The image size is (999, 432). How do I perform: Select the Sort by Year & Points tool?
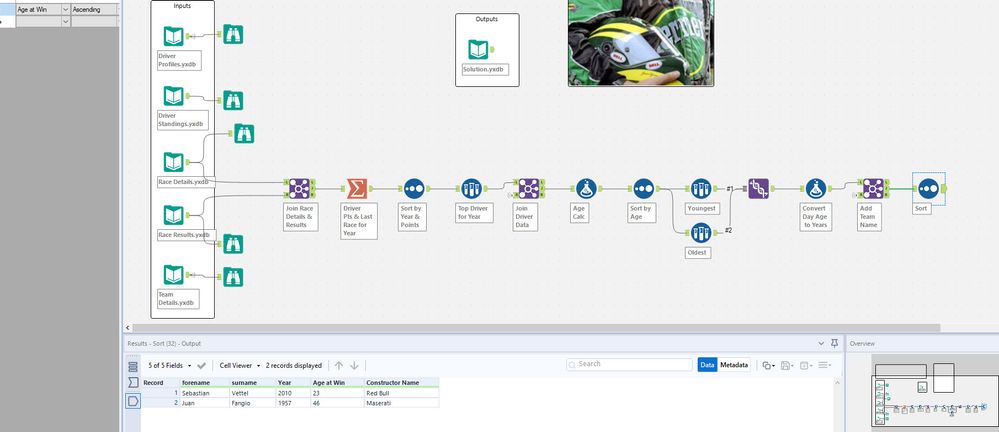click(413, 189)
